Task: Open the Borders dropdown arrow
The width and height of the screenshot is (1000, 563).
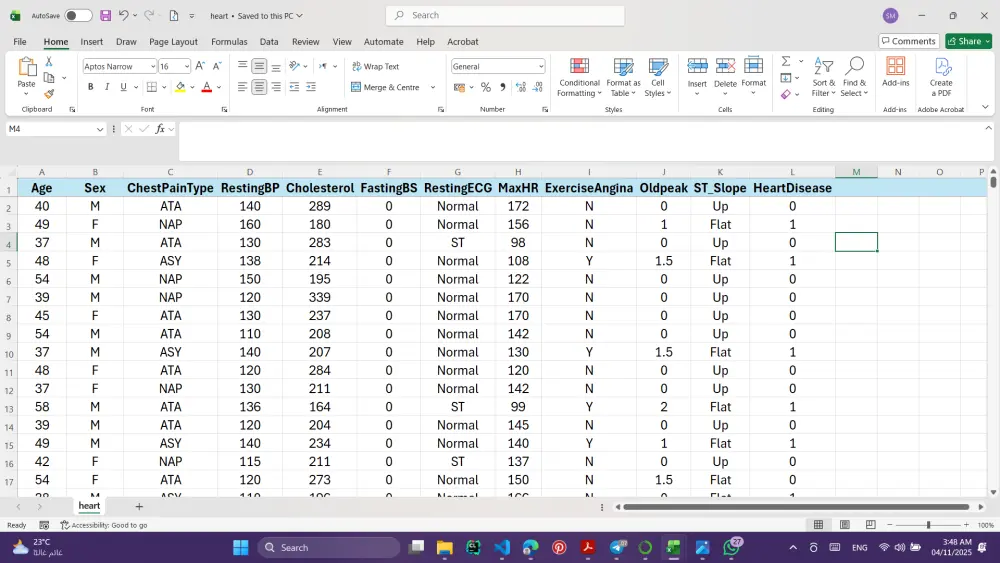Action: coord(164,87)
